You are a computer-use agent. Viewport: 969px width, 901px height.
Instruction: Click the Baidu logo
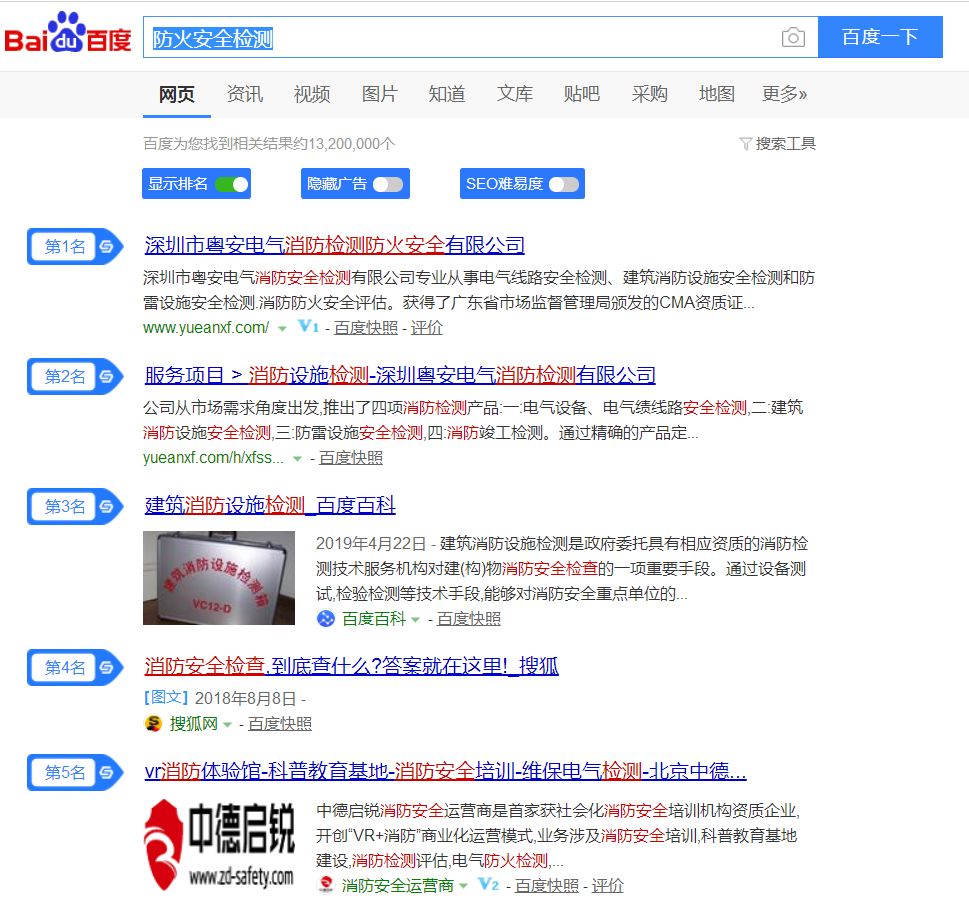(68, 33)
